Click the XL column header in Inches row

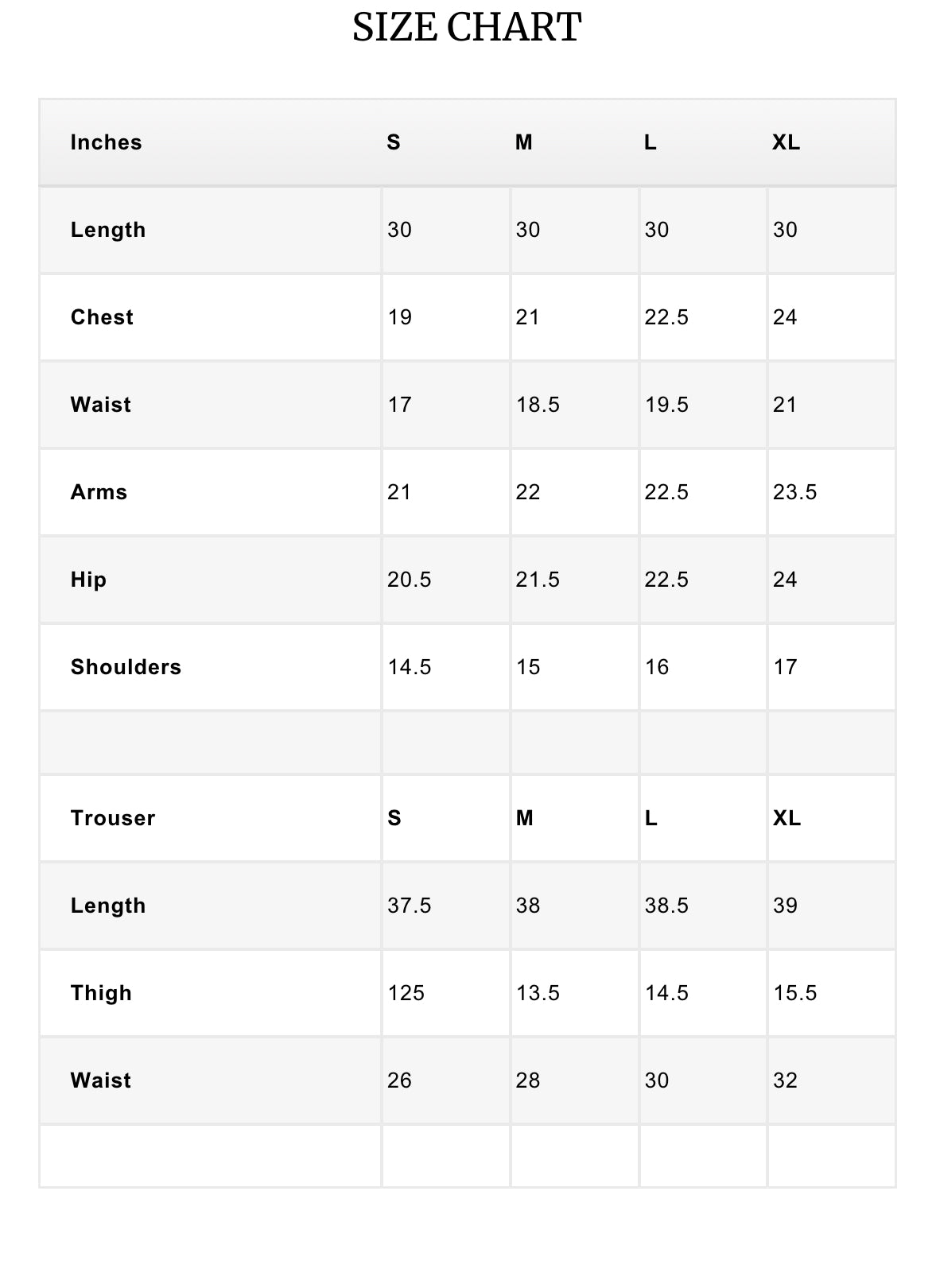tap(786, 142)
